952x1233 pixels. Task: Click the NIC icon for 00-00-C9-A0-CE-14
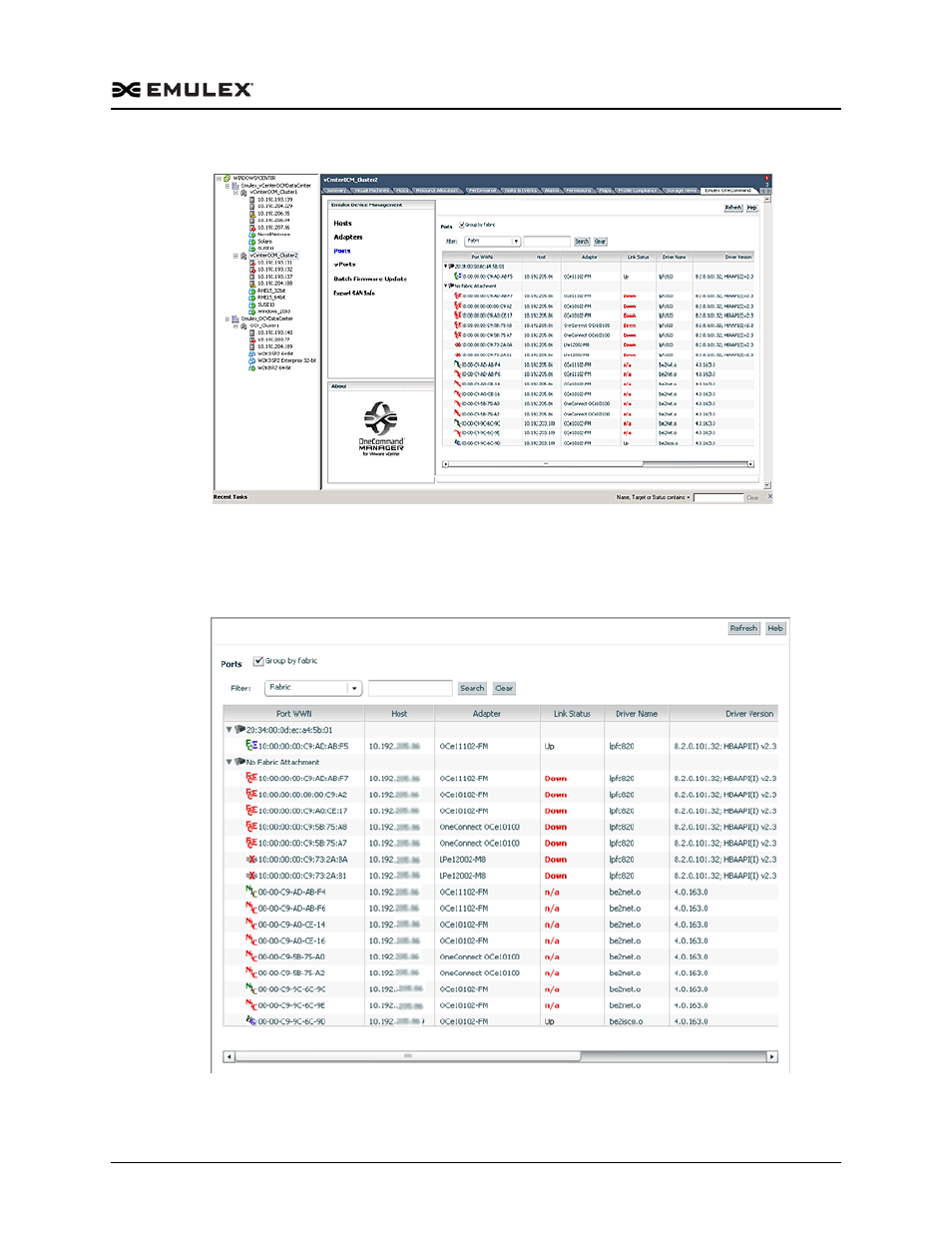[251, 925]
